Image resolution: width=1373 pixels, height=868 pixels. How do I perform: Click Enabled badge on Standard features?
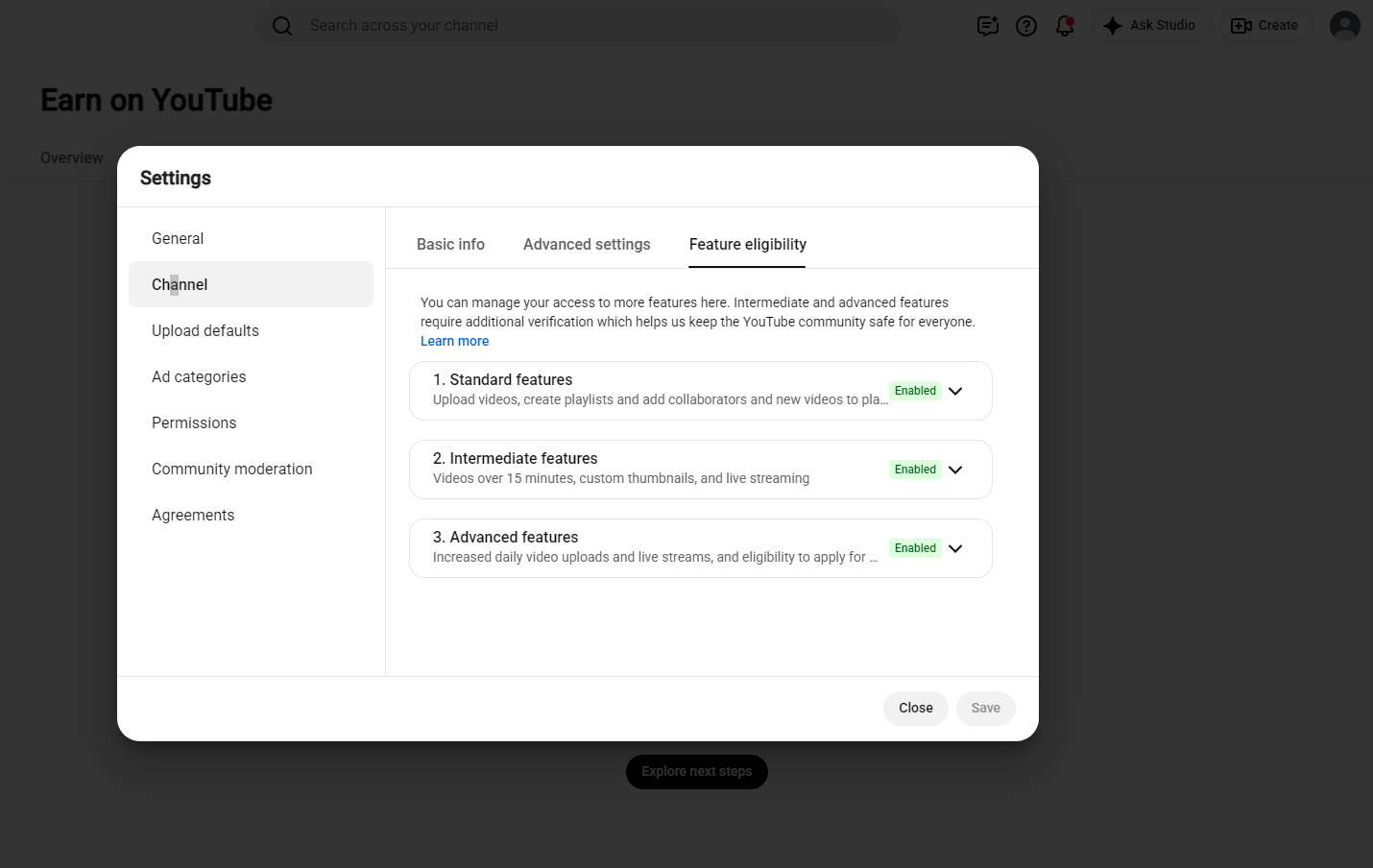(915, 391)
